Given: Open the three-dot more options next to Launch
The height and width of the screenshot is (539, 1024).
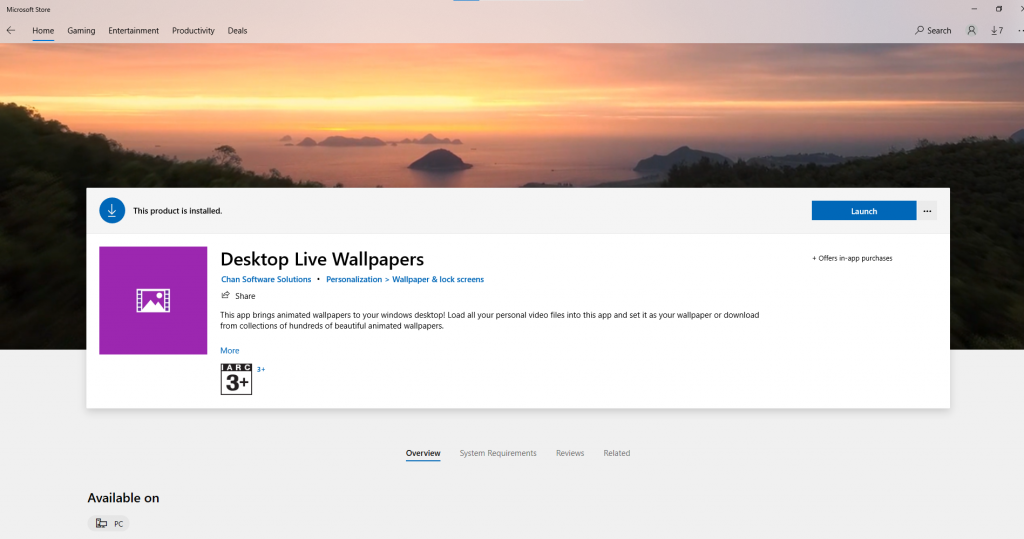Looking at the screenshot, I should 927,211.
